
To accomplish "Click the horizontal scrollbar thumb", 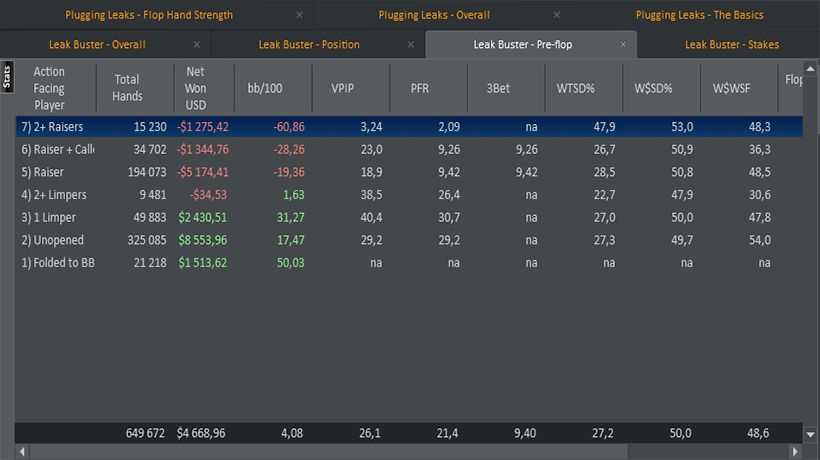I will (x=328, y=451).
